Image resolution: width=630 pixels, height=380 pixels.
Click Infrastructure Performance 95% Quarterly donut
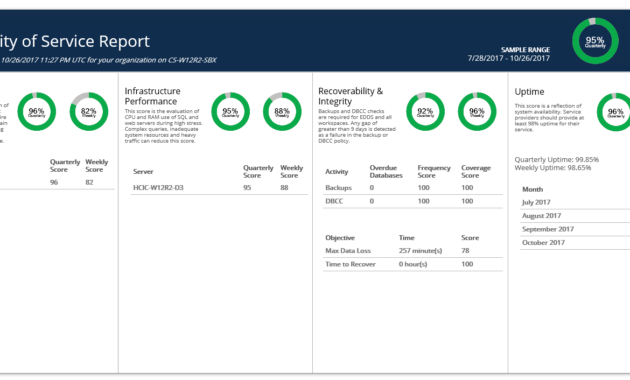click(x=230, y=112)
